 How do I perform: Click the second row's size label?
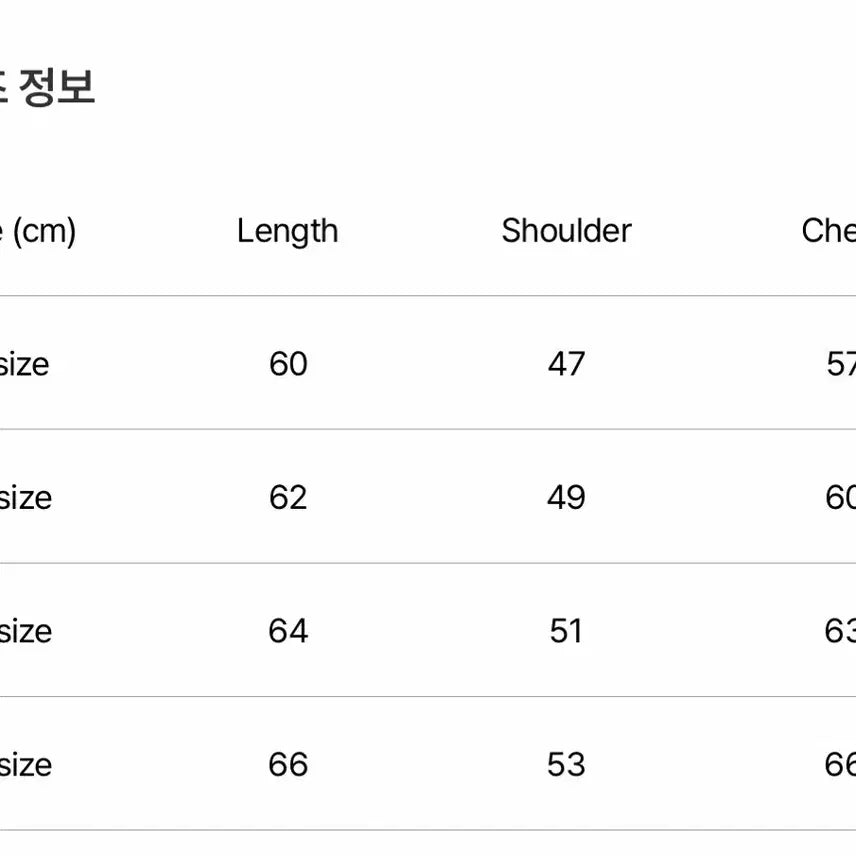click(25, 498)
